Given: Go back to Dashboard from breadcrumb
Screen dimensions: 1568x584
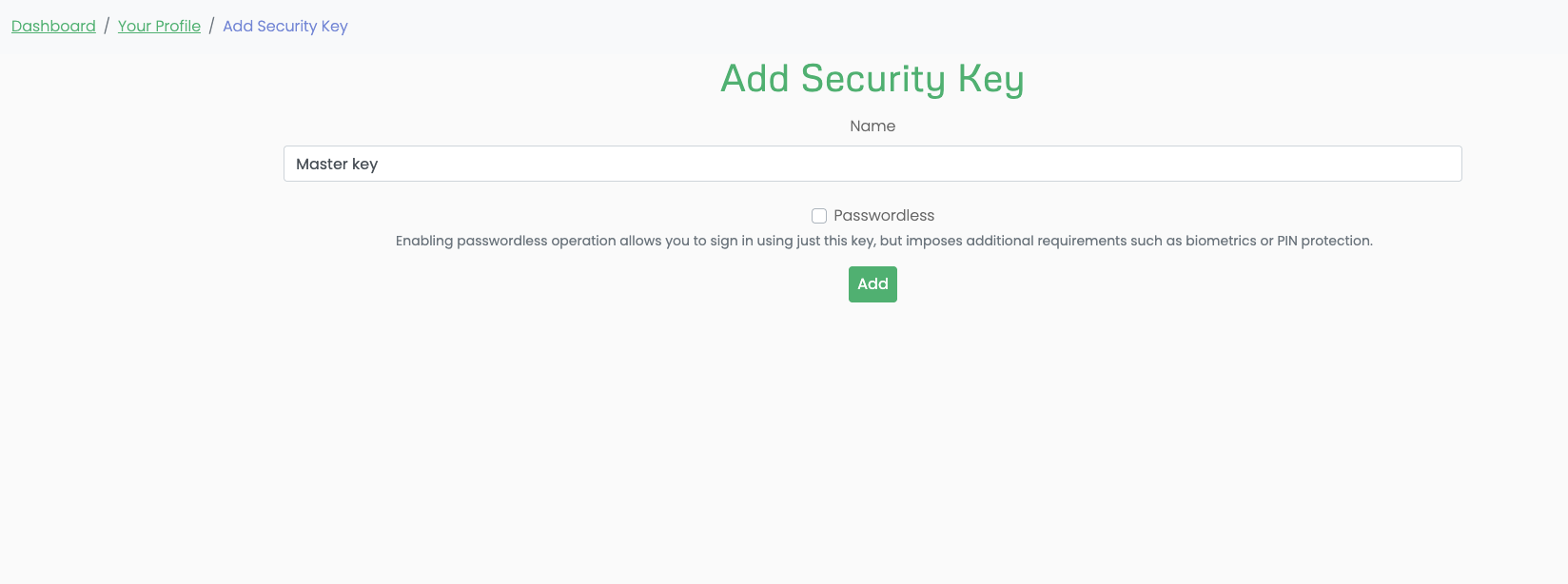Looking at the screenshot, I should (x=52, y=26).
